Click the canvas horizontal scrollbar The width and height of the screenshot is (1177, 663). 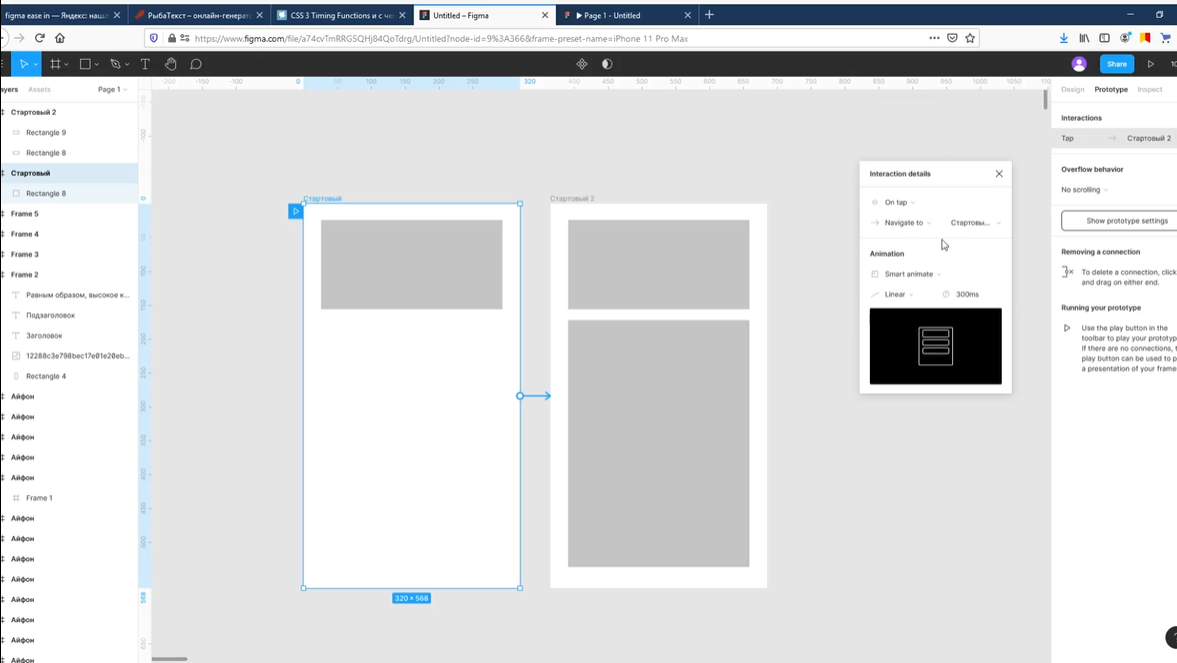[170, 659]
